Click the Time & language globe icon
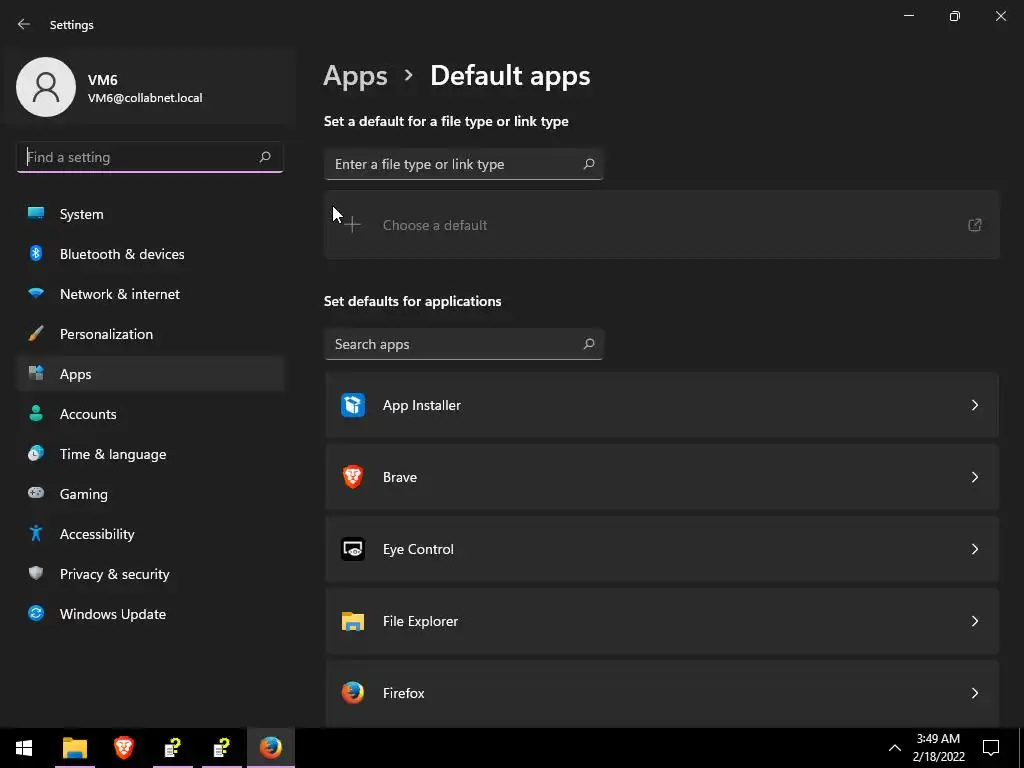Screen dimensions: 1024x768 tap(36, 453)
